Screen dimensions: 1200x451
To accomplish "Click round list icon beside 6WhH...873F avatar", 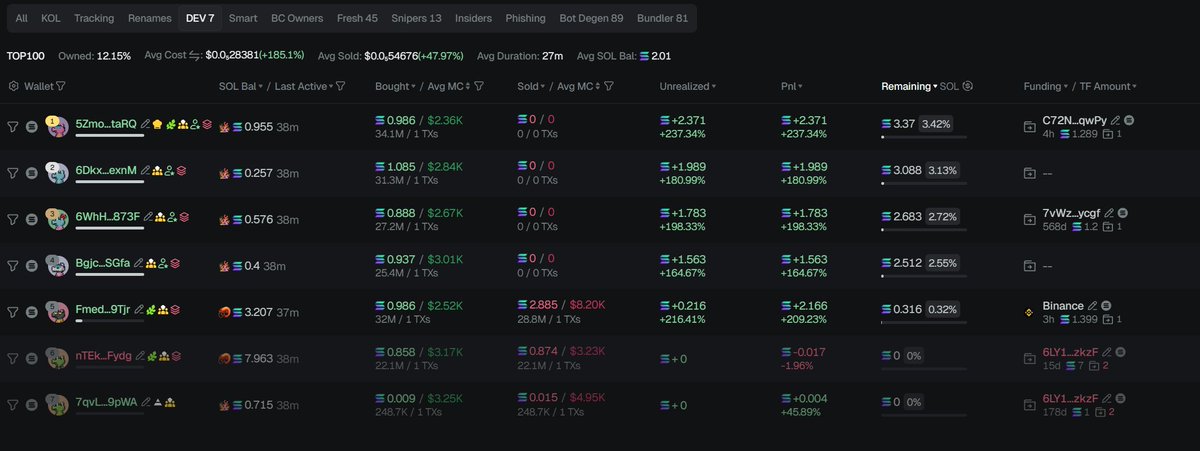I will (32, 219).
